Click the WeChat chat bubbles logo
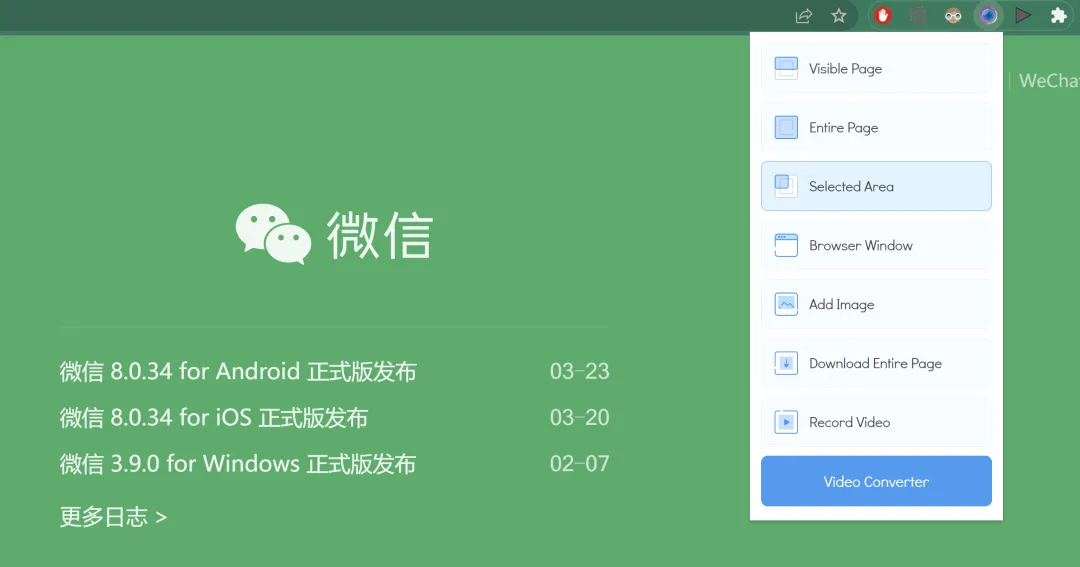 coord(273,234)
